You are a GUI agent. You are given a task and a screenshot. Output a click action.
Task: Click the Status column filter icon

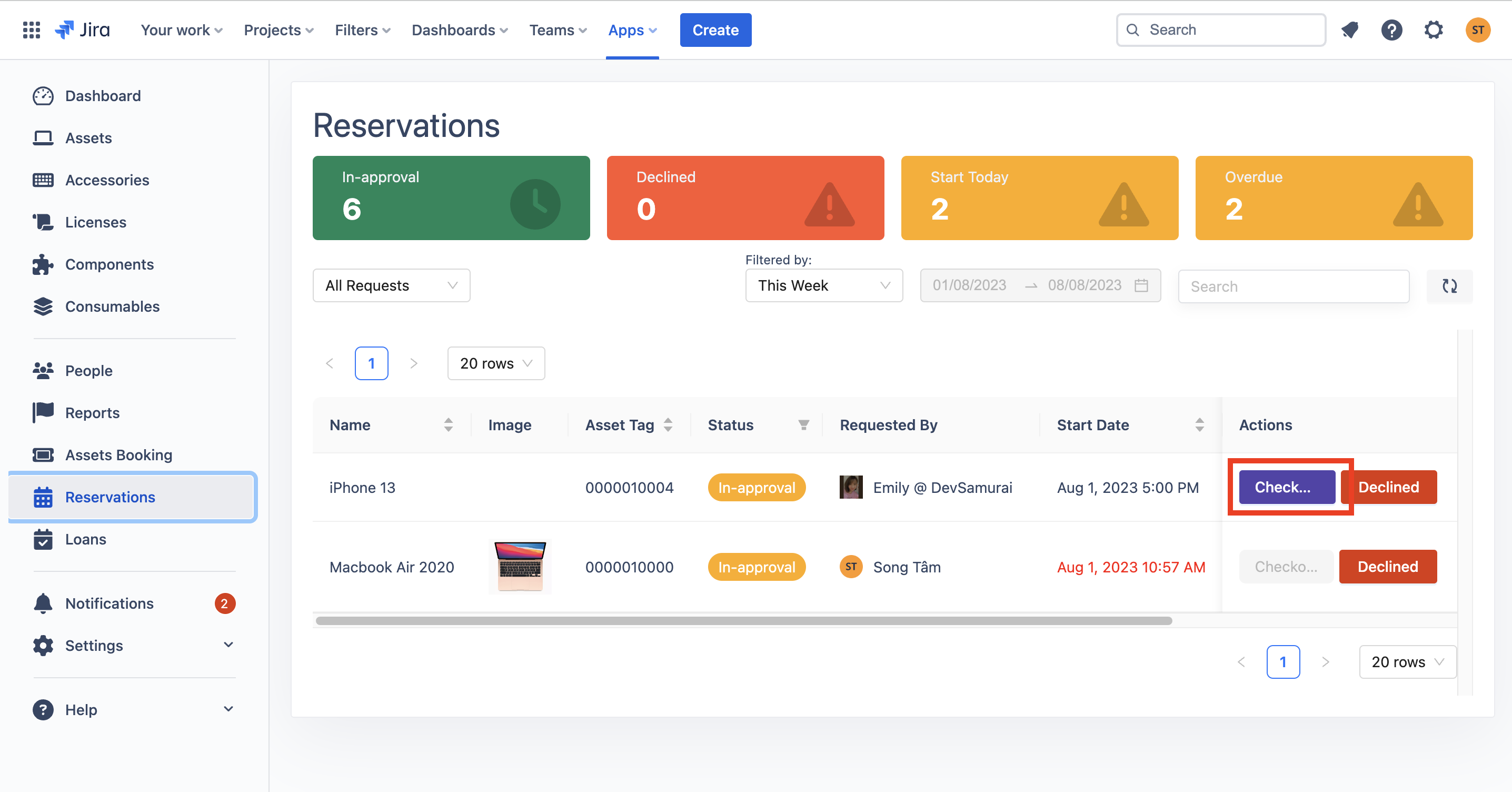(803, 425)
